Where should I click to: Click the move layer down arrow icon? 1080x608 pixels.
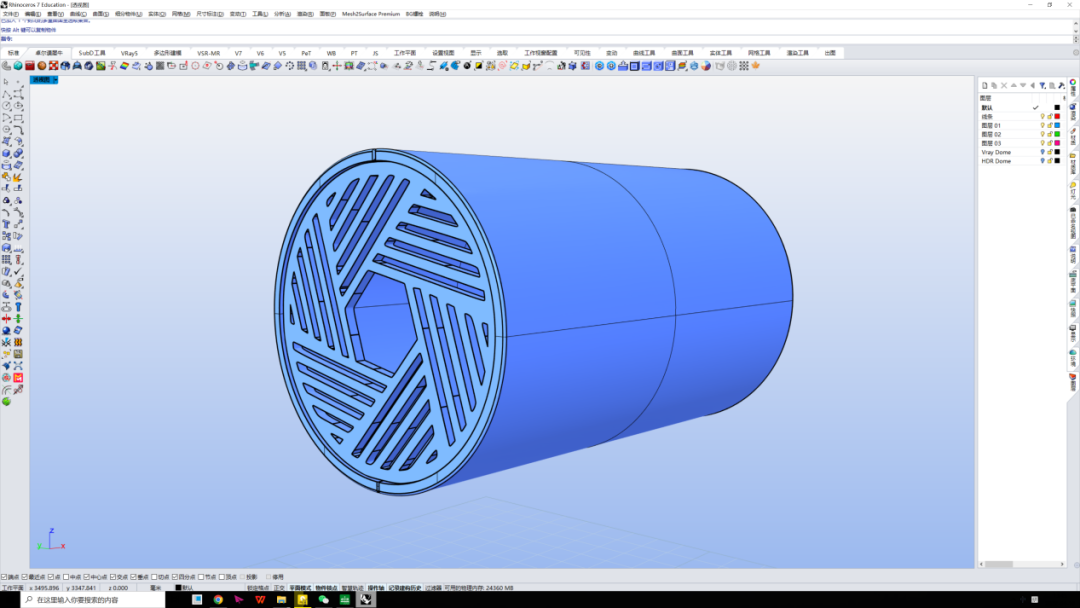[x=1023, y=85]
